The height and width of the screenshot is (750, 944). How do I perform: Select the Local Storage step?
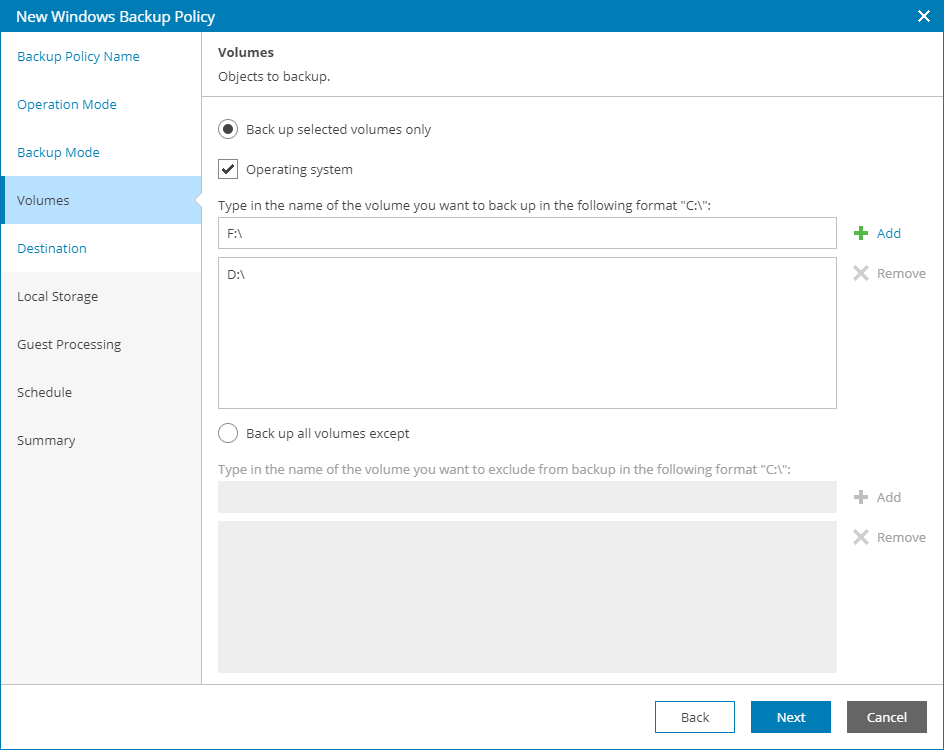[x=57, y=296]
